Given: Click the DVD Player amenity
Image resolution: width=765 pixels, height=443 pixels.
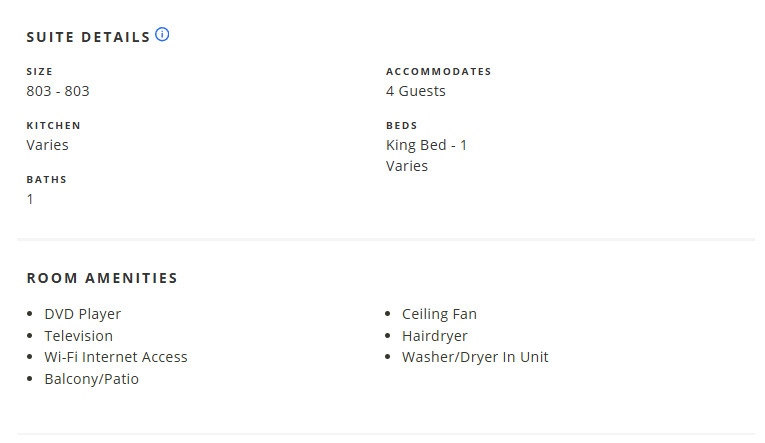Looking at the screenshot, I should point(82,314).
